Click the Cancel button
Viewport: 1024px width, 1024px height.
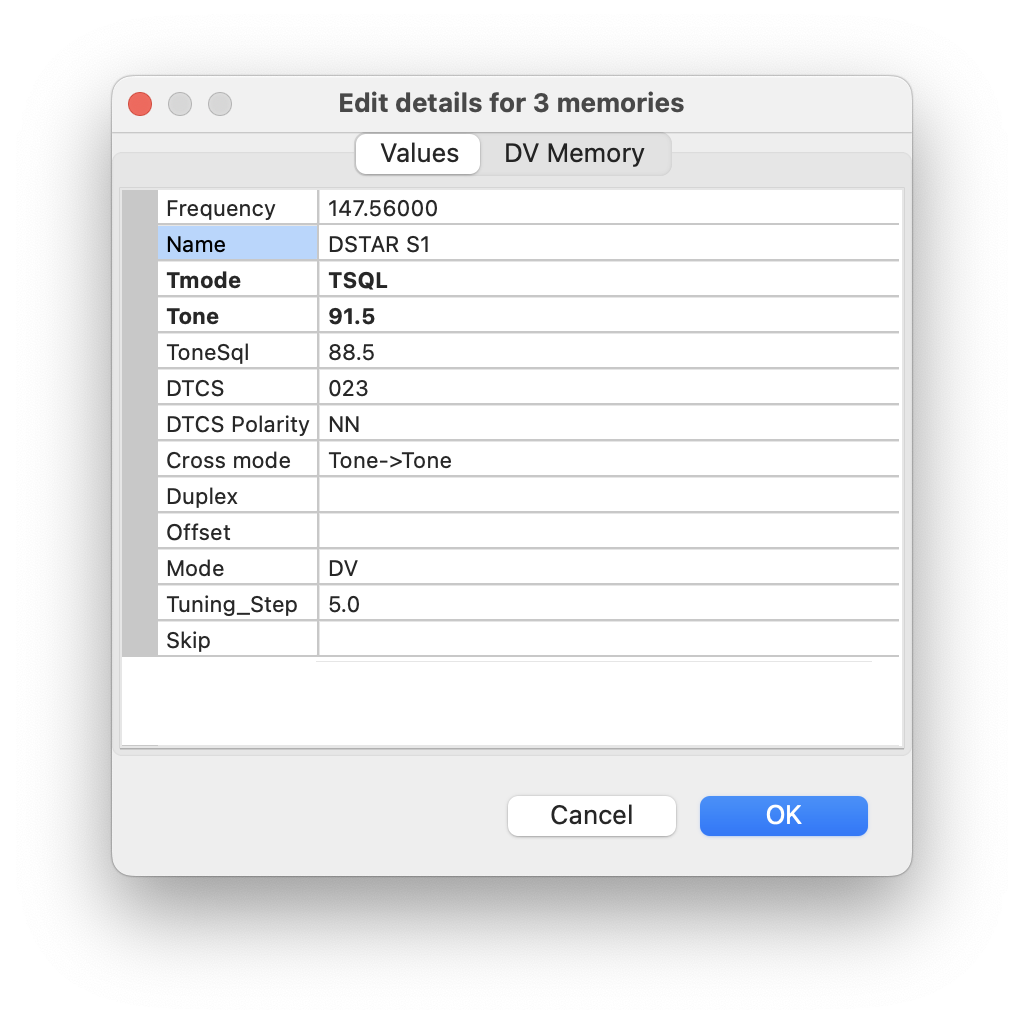point(591,815)
